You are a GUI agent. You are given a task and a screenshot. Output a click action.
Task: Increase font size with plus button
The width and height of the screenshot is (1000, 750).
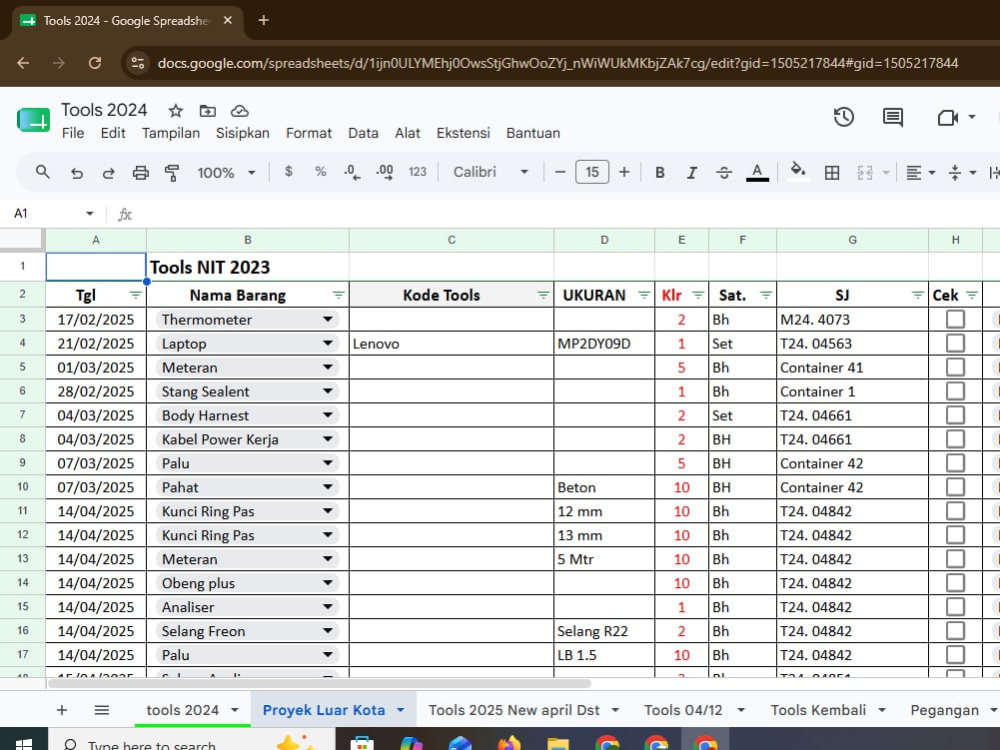pos(624,172)
